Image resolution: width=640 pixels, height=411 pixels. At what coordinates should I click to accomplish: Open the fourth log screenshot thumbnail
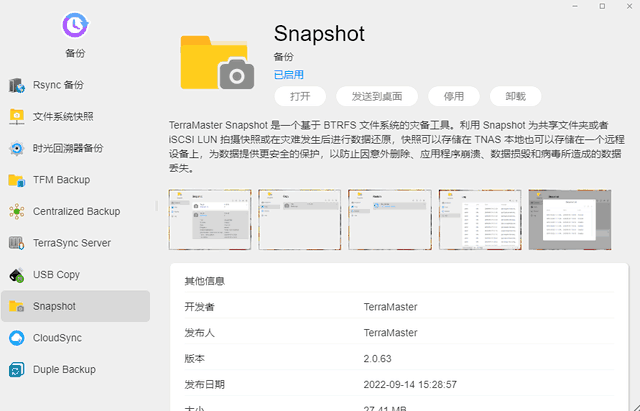tap(480, 220)
